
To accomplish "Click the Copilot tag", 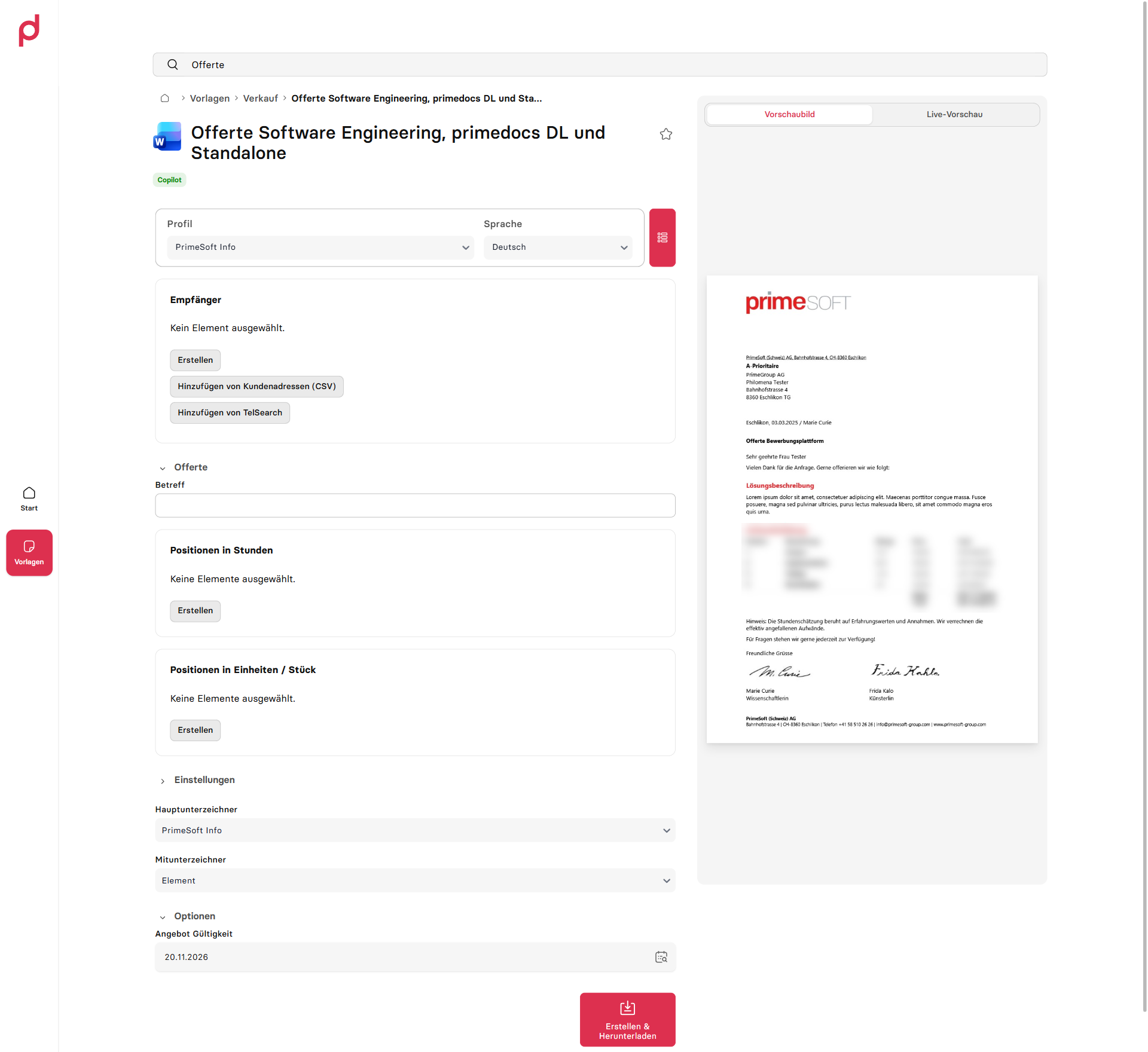I will tap(170, 180).
